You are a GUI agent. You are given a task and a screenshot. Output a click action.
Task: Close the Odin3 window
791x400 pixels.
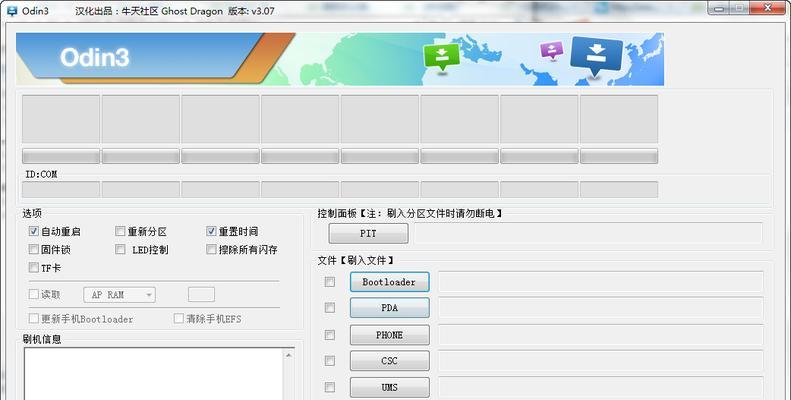(767, 7)
